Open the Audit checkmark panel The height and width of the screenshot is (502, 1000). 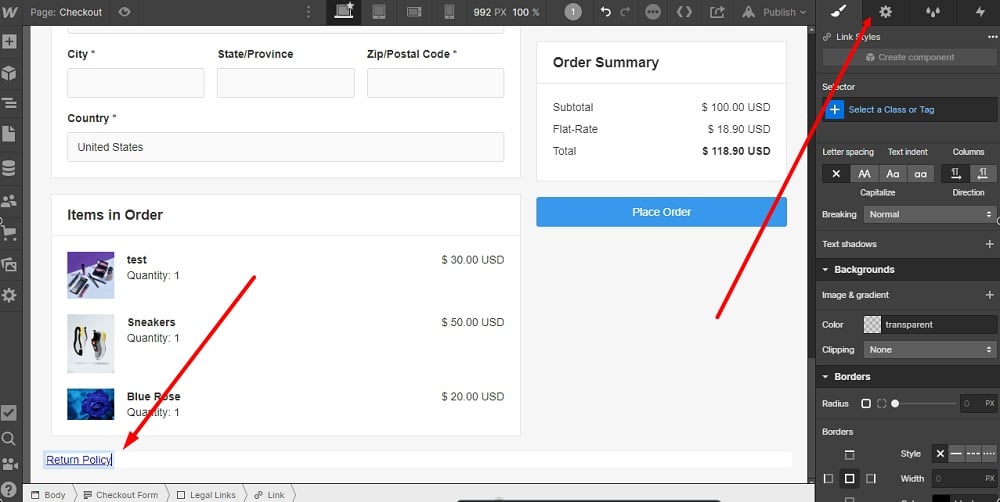(9, 413)
